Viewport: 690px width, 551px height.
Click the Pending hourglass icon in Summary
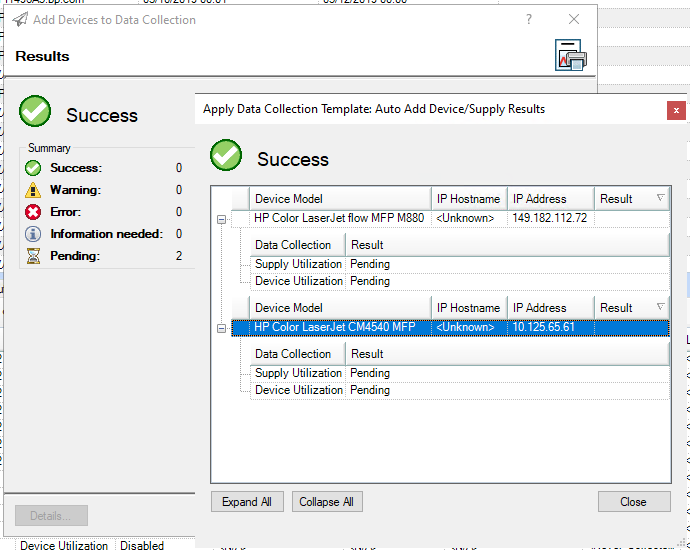tap(33, 256)
